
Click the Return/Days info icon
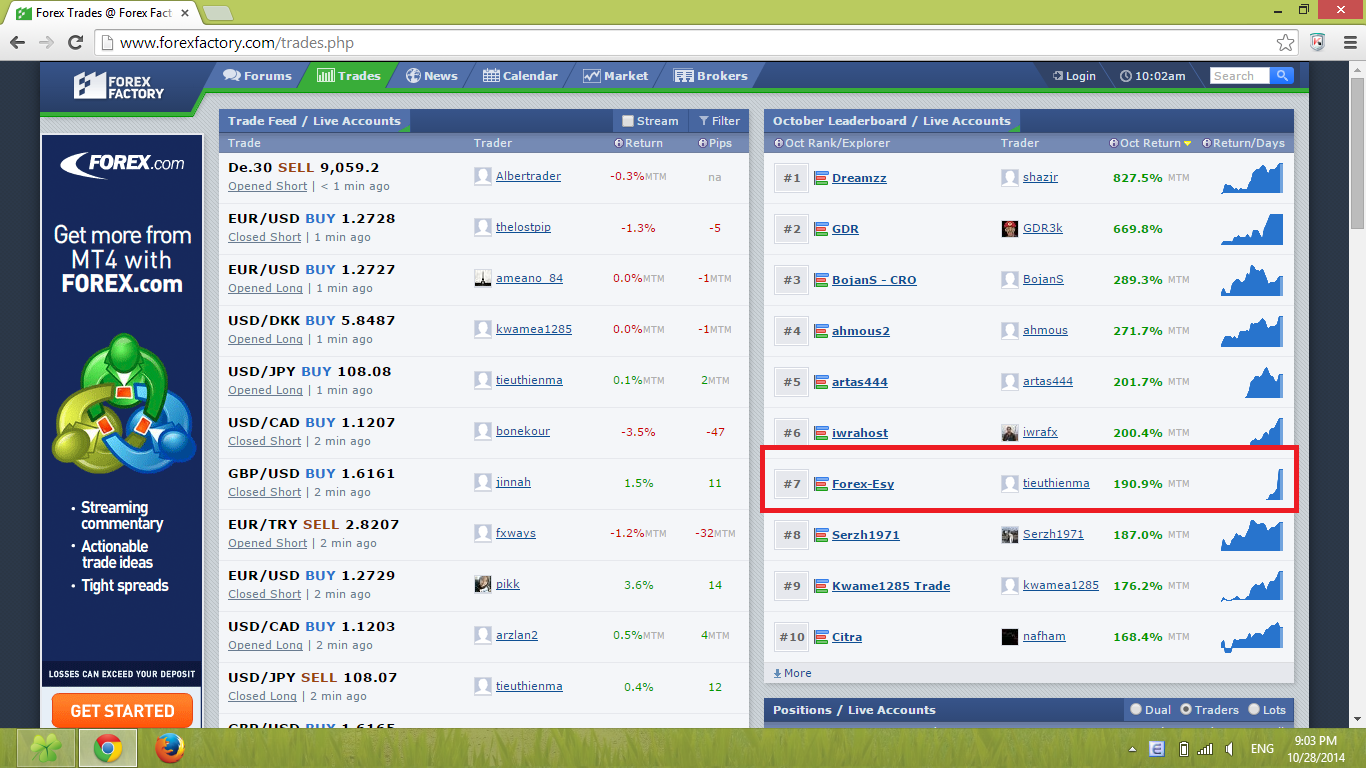(x=1207, y=143)
